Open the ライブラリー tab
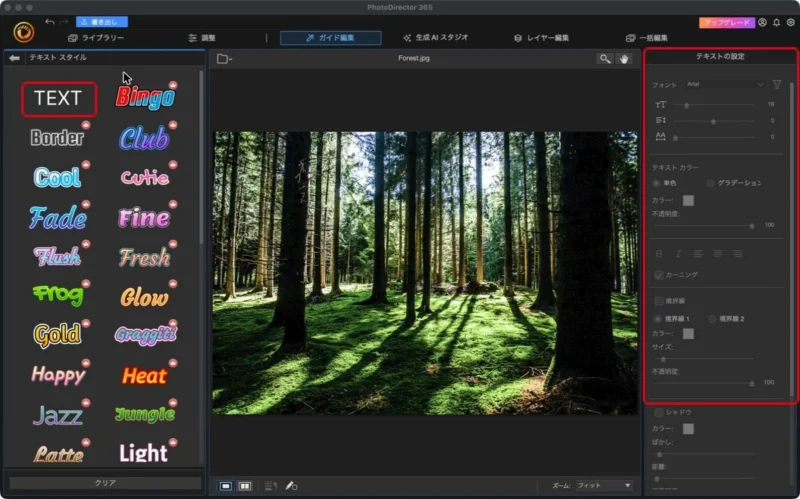Screen dimensions: 800x499 click(x=96, y=38)
